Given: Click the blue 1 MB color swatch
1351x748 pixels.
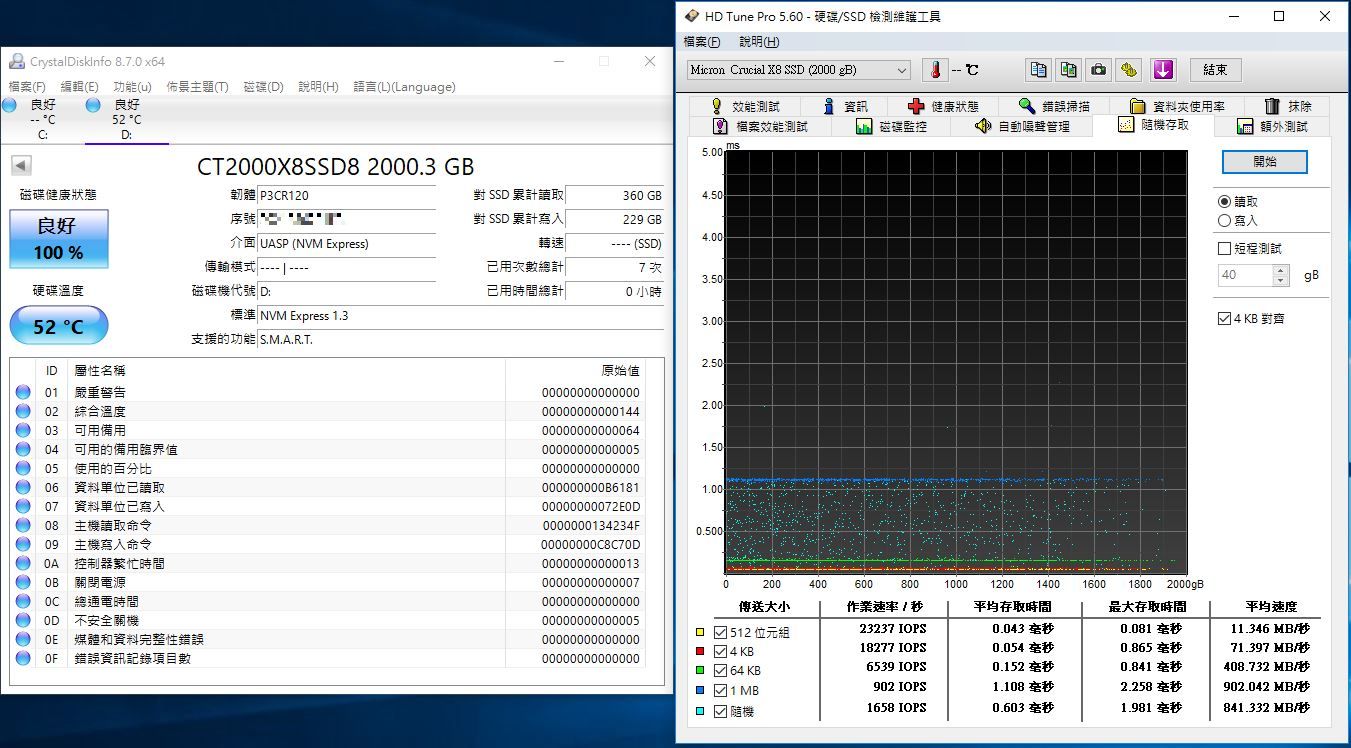Looking at the screenshot, I should point(701,691).
